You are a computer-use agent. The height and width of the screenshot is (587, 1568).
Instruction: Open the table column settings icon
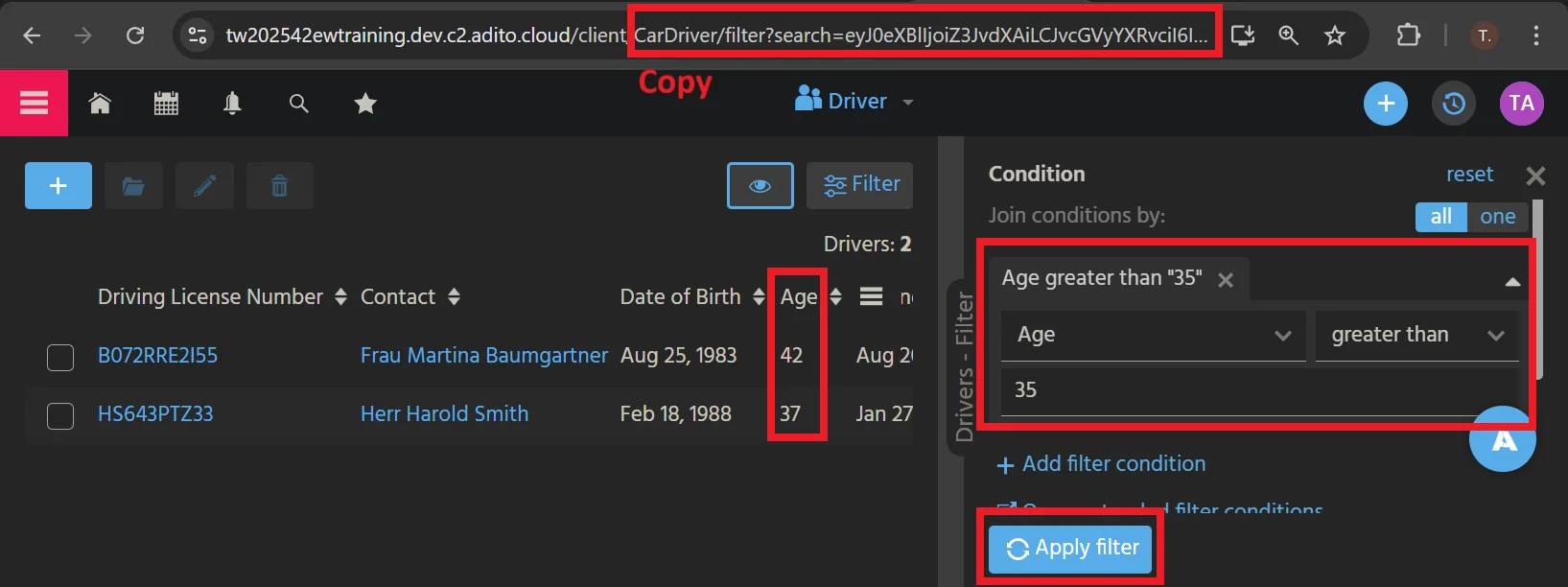(871, 296)
